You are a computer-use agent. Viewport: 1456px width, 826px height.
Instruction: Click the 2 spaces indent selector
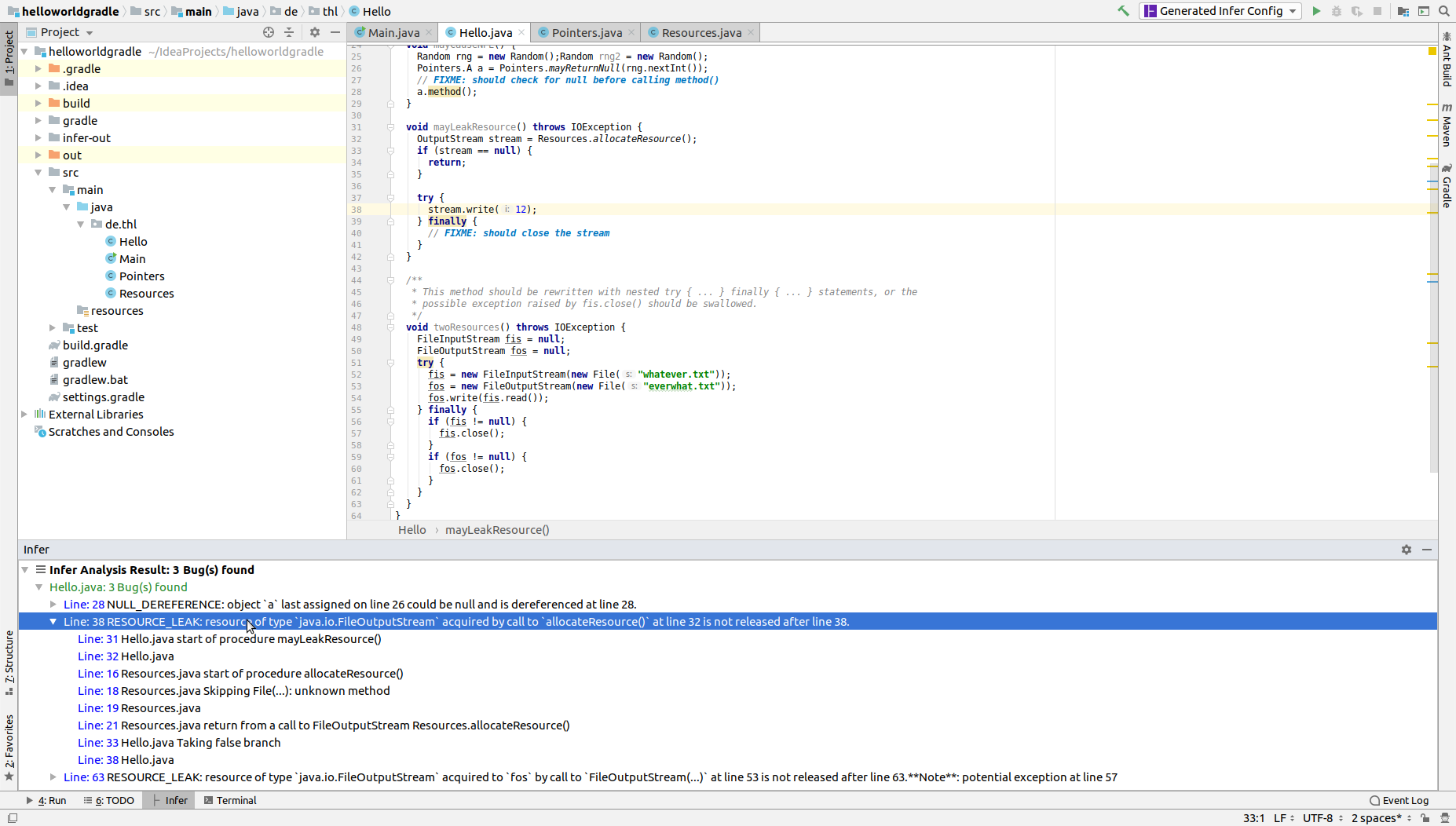pyautogui.click(x=1381, y=817)
